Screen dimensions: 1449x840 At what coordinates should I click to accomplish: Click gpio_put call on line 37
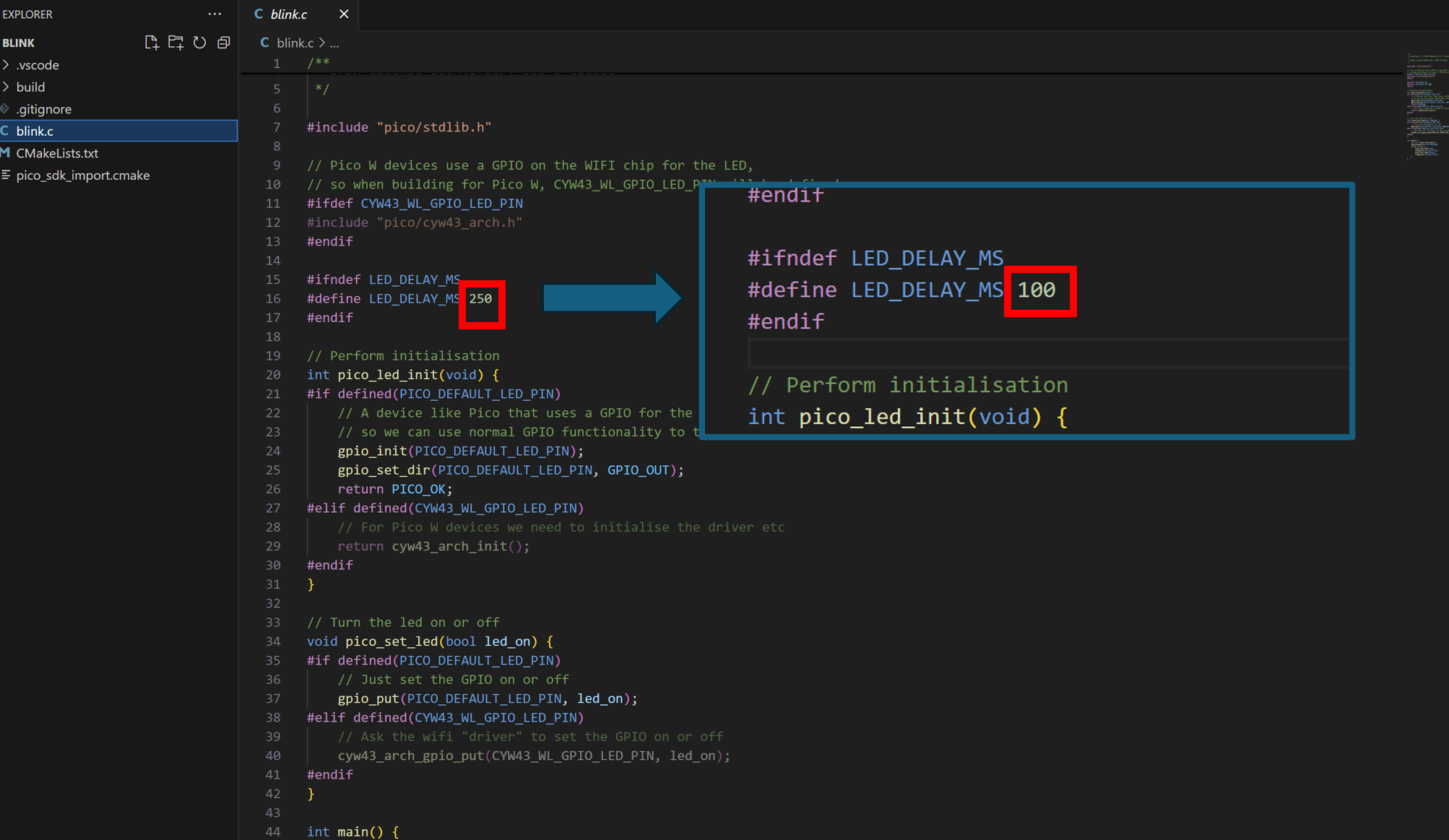pyautogui.click(x=368, y=698)
